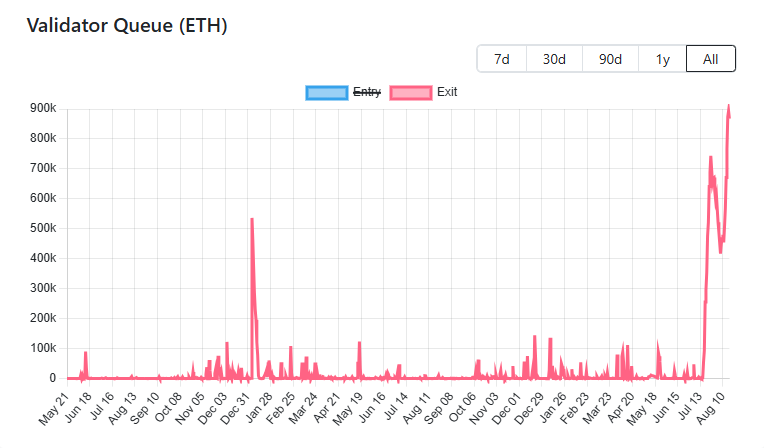Viewport: 764px width, 448px height.
Task: Click the peak near 900k at chart end
Action: [x=729, y=106]
